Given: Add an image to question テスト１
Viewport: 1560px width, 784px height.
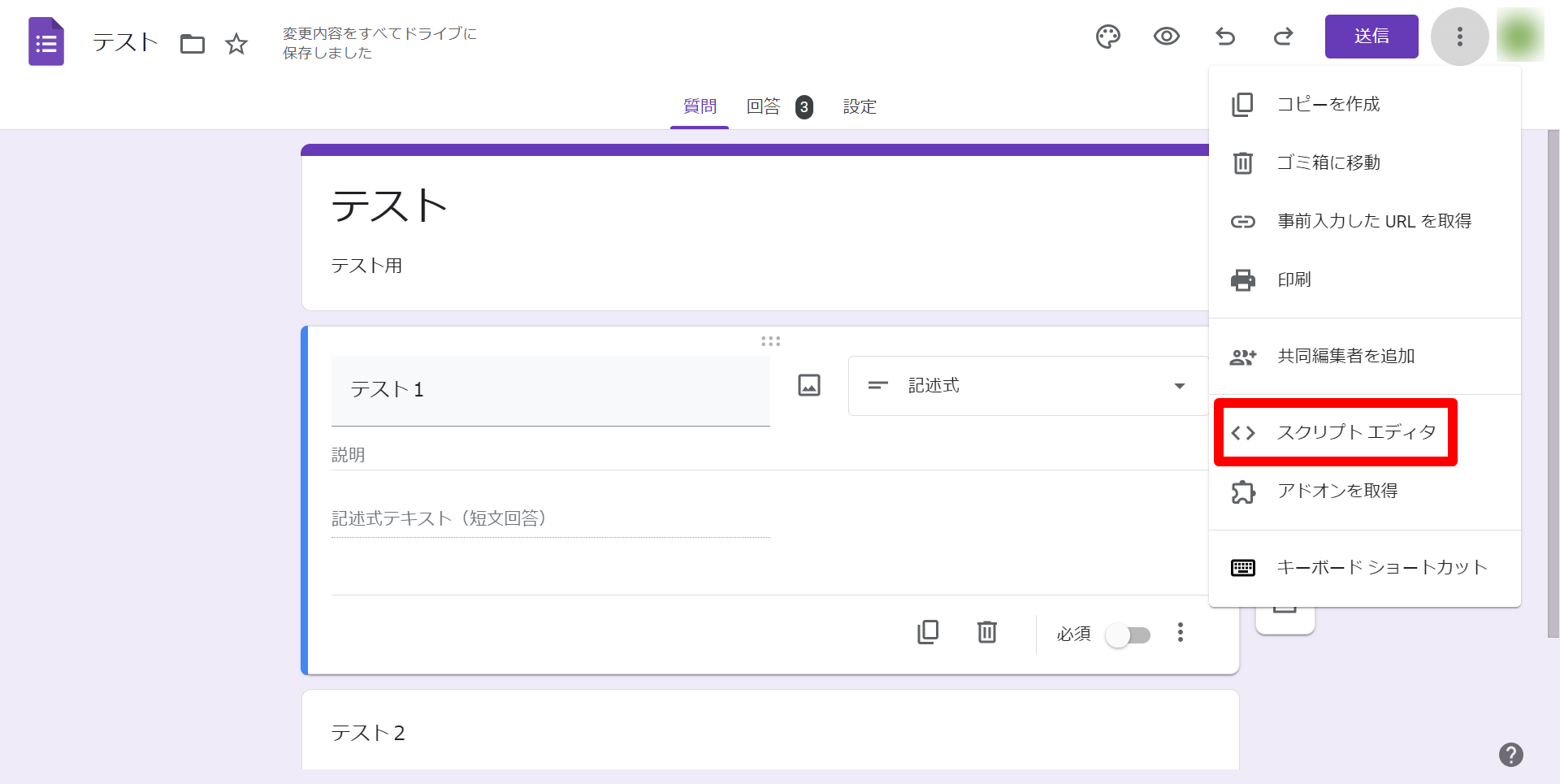Looking at the screenshot, I should pos(809,385).
